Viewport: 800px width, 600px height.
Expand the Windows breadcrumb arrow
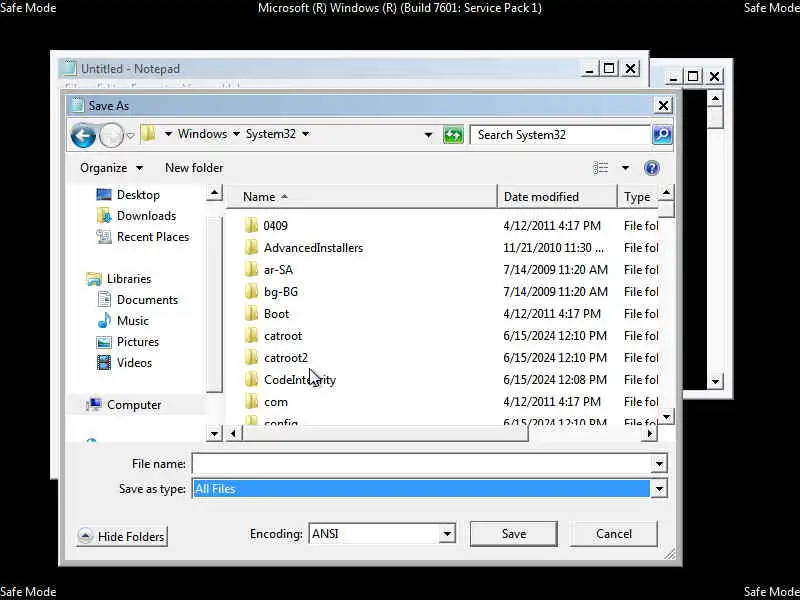236,134
